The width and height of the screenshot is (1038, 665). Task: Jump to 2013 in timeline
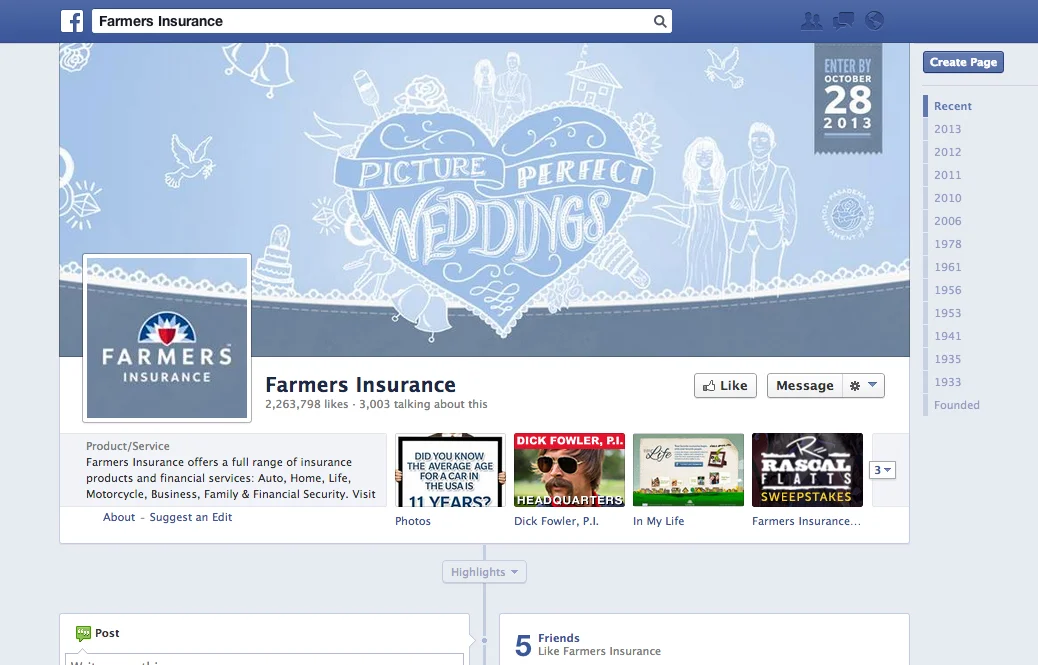pyautogui.click(x=947, y=129)
